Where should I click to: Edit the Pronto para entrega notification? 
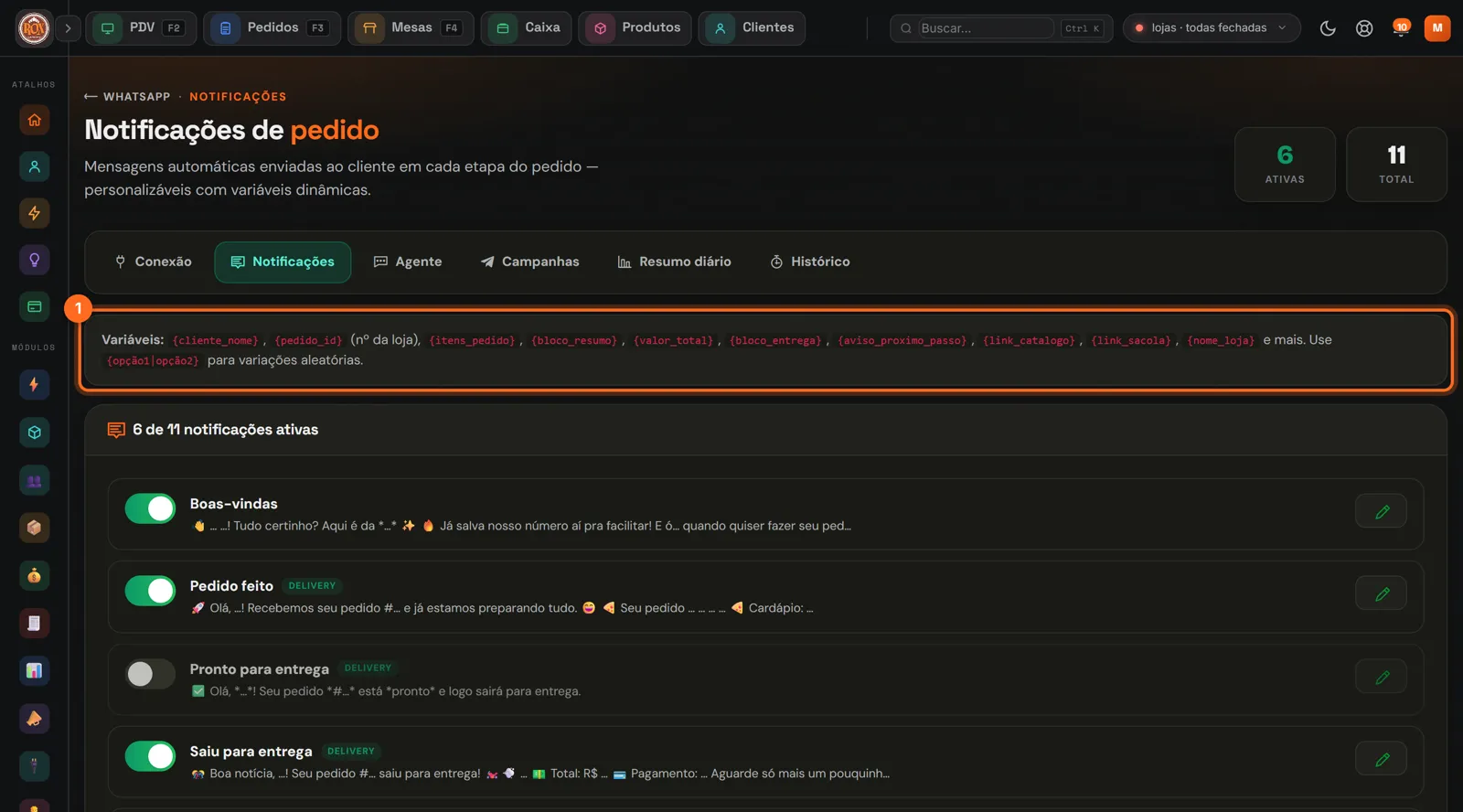click(x=1381, y=677)
